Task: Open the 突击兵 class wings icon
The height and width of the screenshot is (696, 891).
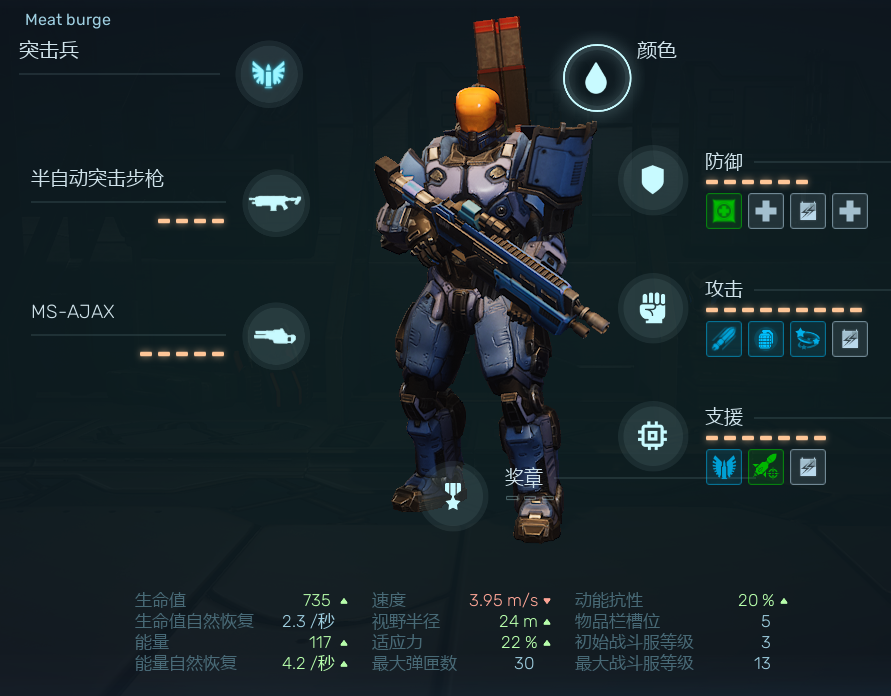Action: pos(269,74)
